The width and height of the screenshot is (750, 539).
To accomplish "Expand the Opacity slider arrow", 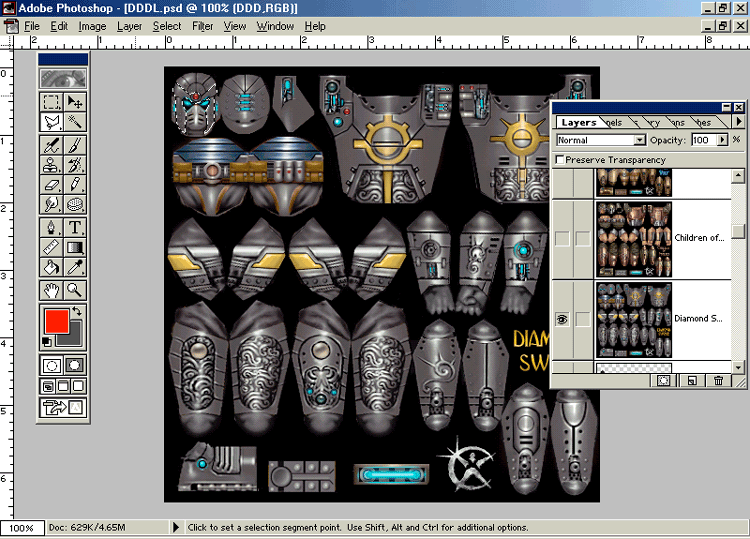I will click(724, 141).
